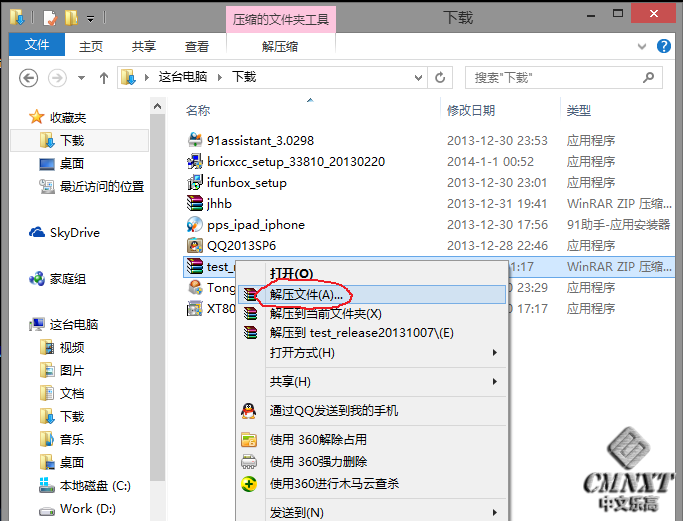
Task: Click the 本地磁盘 (C:) drive icon
Action: tap(47, 485)
